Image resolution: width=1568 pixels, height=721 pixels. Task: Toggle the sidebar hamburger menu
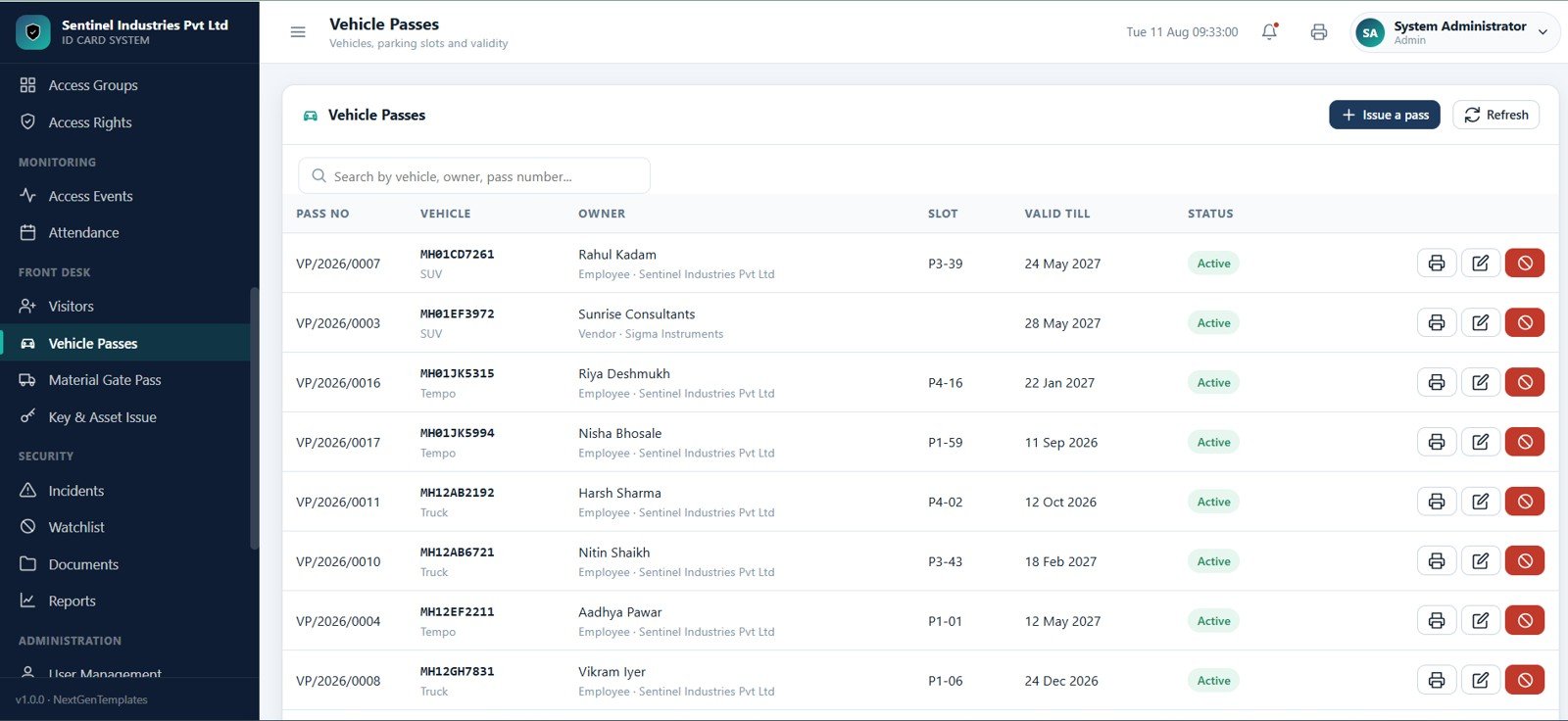tap(298, 32)
